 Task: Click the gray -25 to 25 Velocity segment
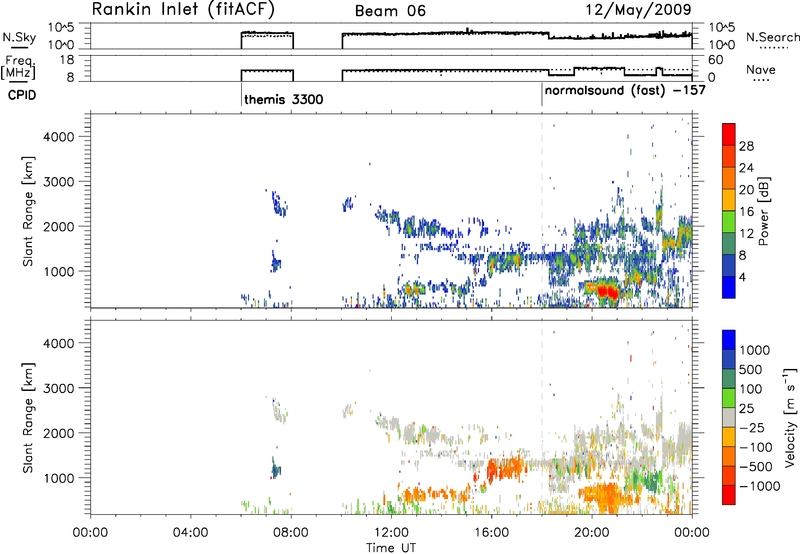(729, 418)
